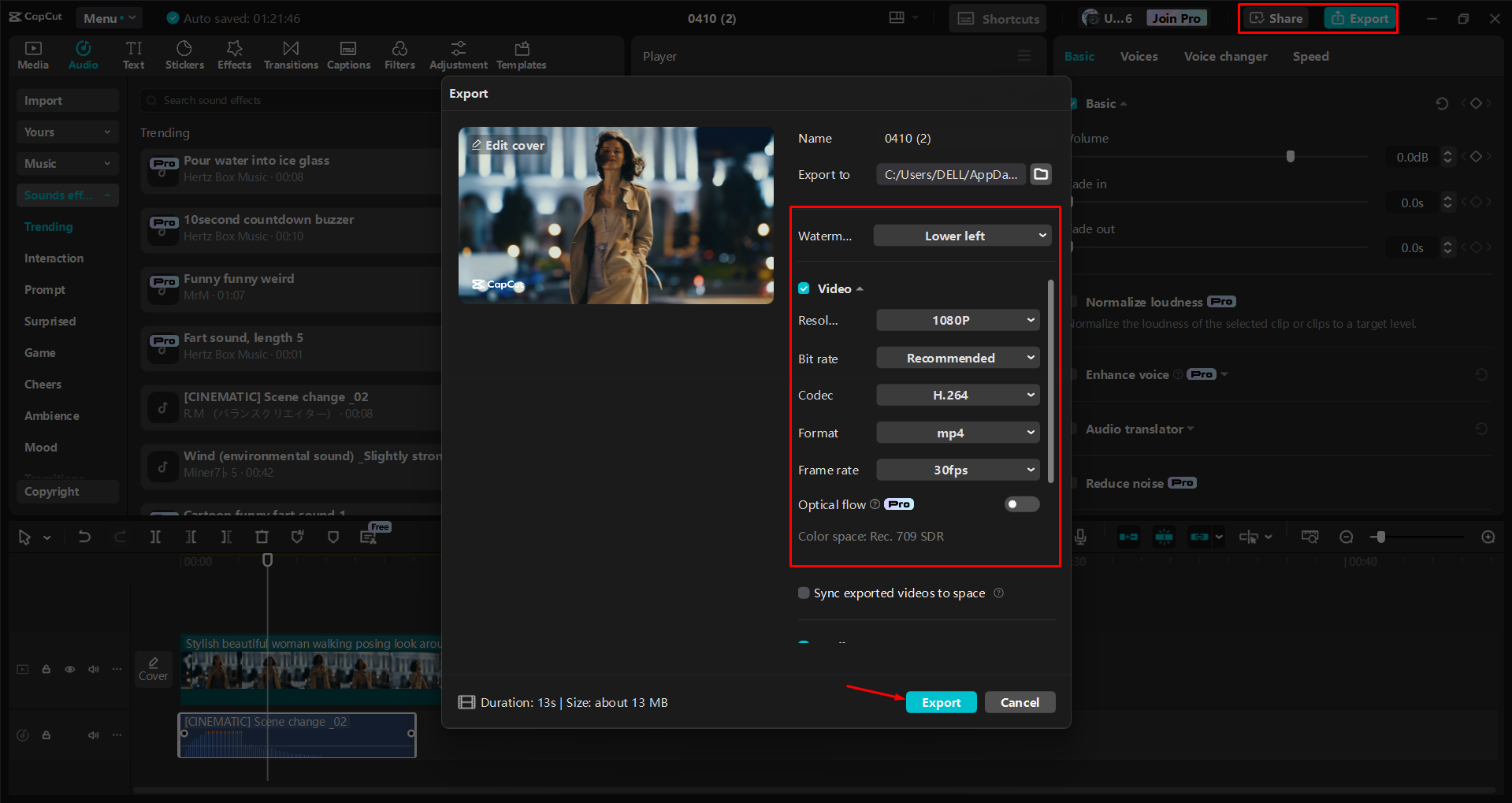Select the Captions tool icon

348,50
